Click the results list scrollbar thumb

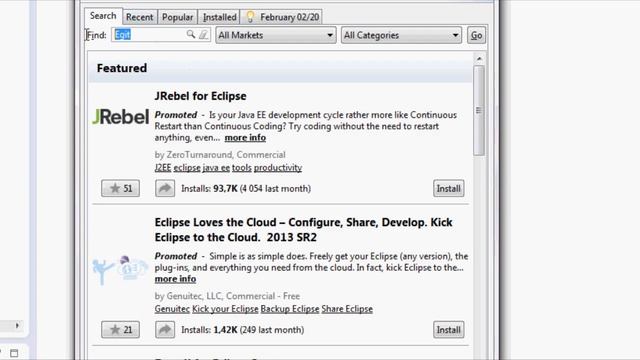(479, 110)
